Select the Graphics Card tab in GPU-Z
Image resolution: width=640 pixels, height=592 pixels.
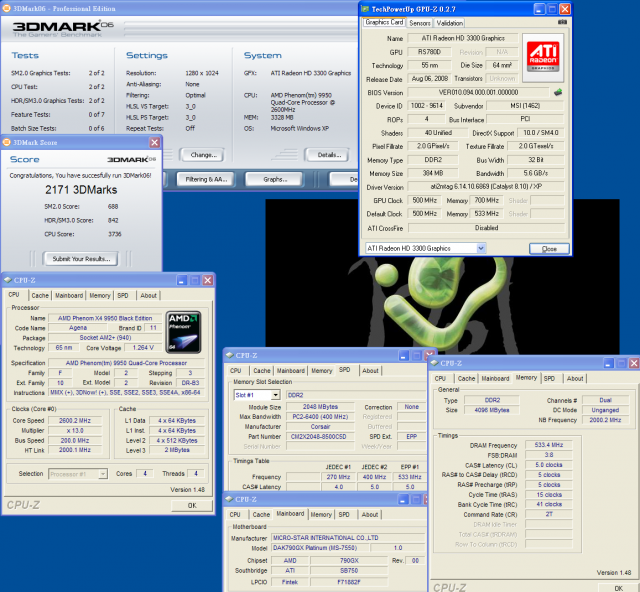(x=384, y=22)
